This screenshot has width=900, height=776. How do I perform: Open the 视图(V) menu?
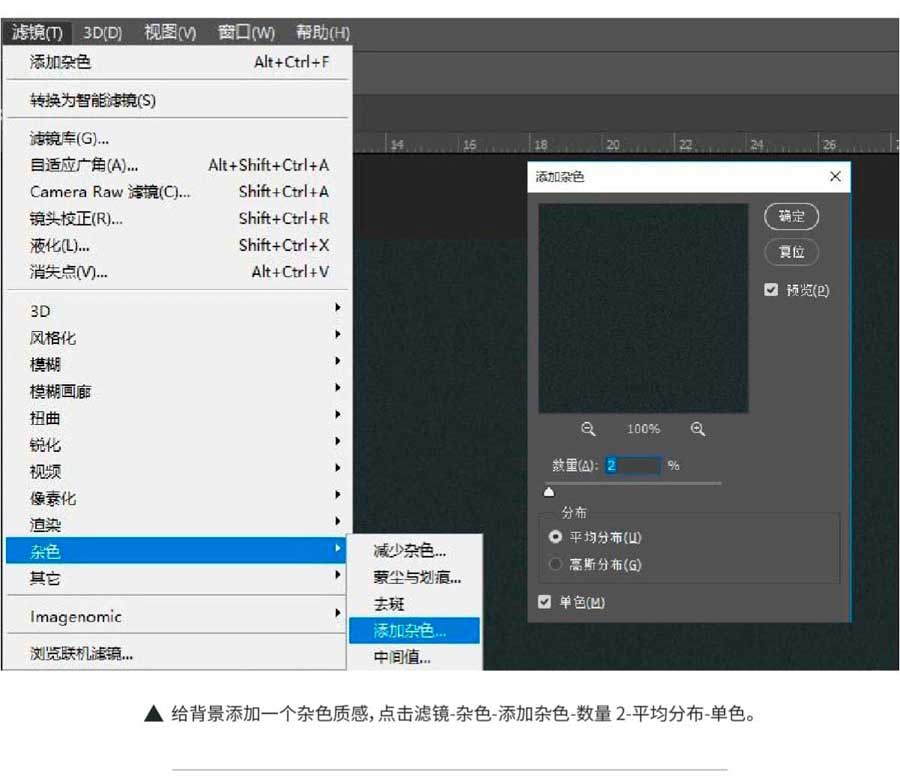170,32
